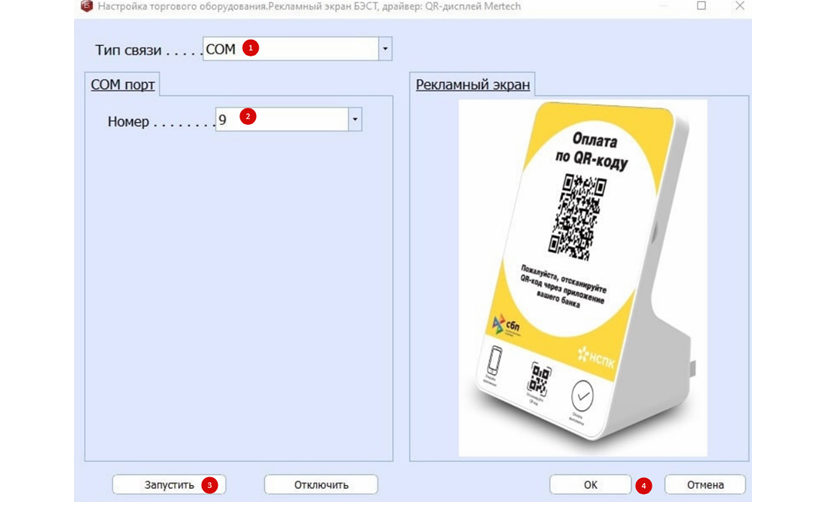Click the Номер label

(x=128, y=122)
